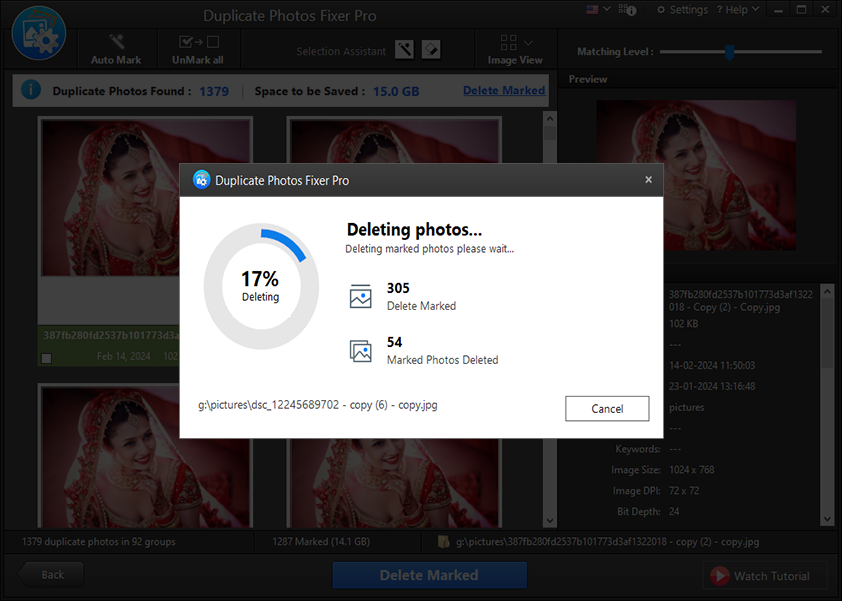This screenshot has height=601, width=842.
Task: Cancel the photo deletion process
Action: [607, 409]
